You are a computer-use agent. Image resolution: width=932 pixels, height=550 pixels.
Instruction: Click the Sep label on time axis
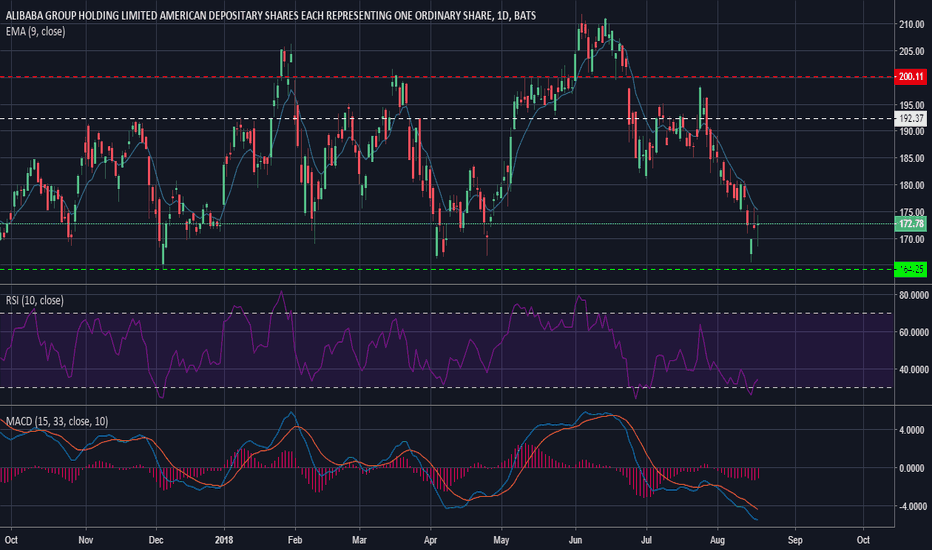pos(795,540)
